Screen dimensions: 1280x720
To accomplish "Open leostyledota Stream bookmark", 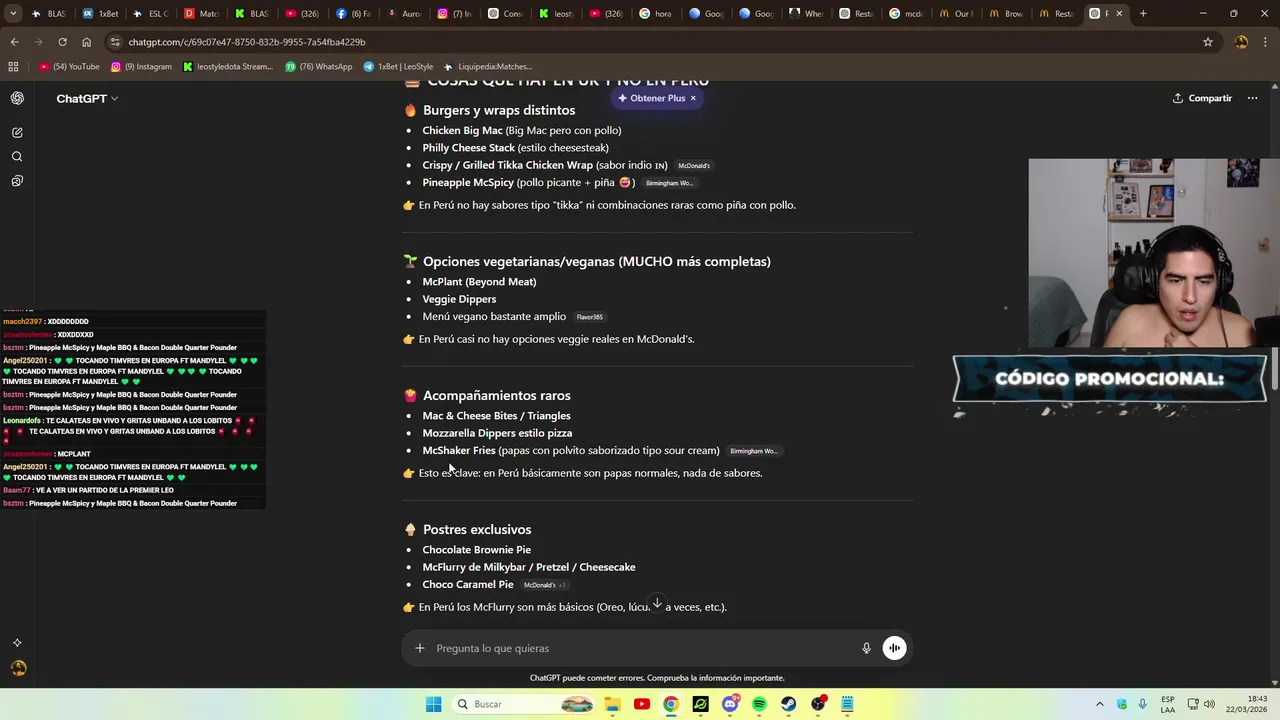I will pos(228,67).
